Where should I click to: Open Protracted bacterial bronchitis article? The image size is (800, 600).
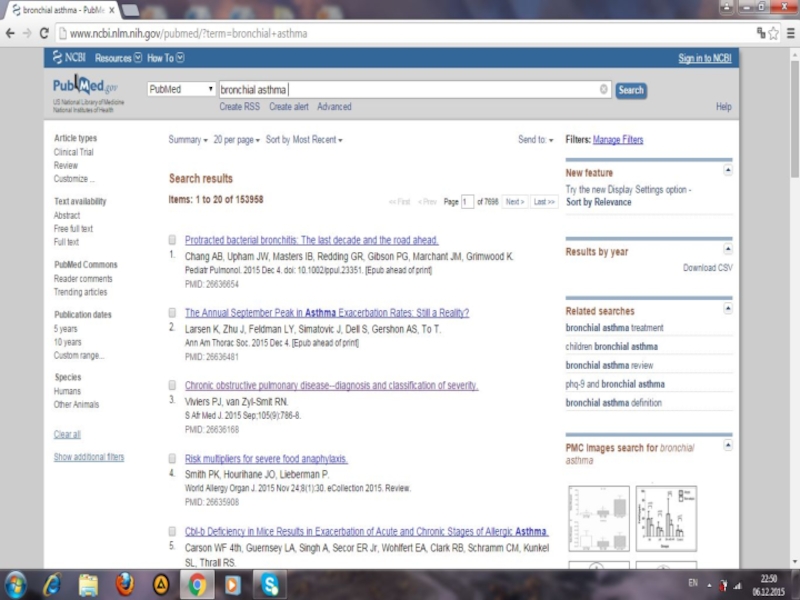pos(312,240)
